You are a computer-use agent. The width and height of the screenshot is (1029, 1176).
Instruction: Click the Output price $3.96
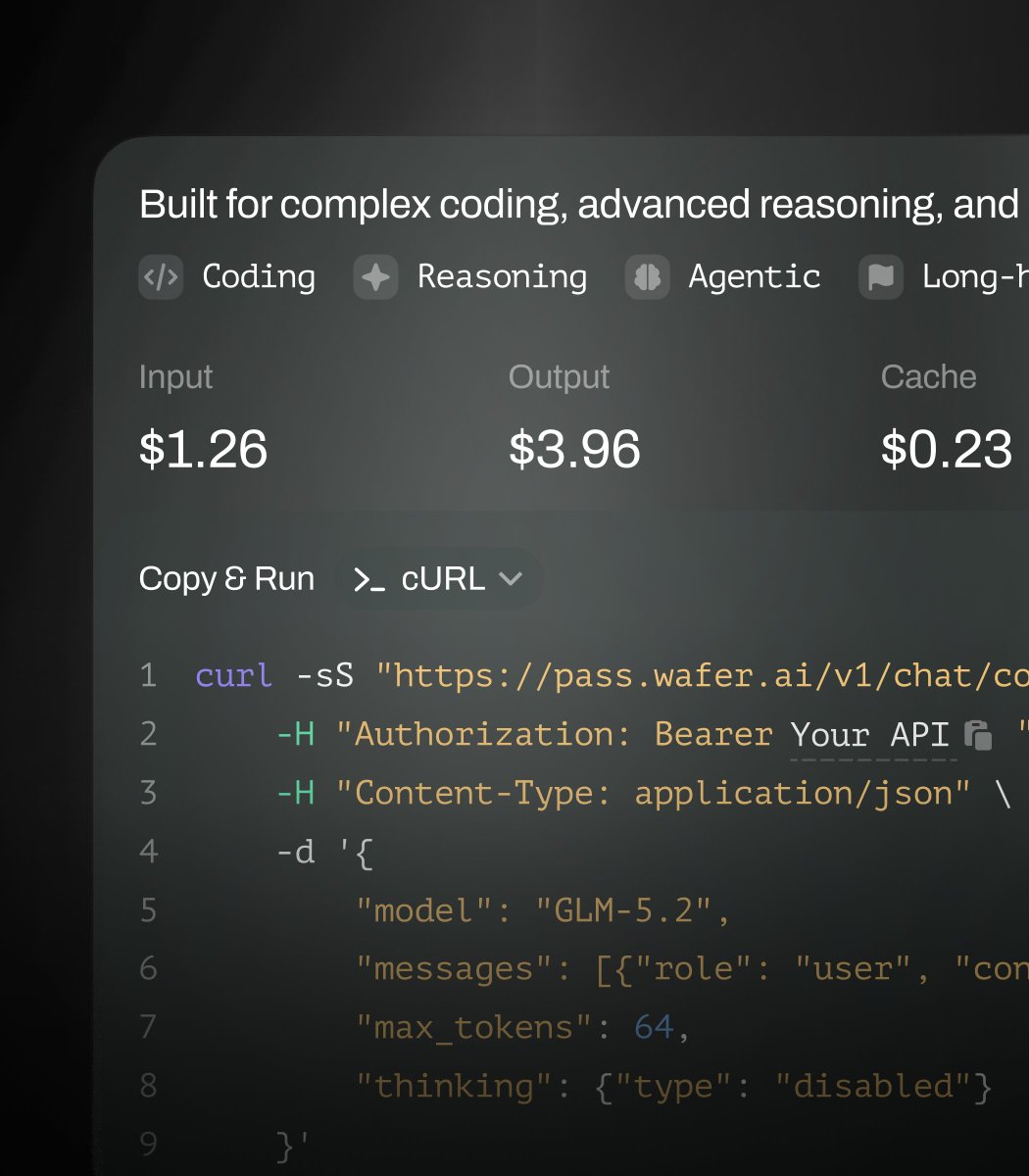tap(574, 449)
